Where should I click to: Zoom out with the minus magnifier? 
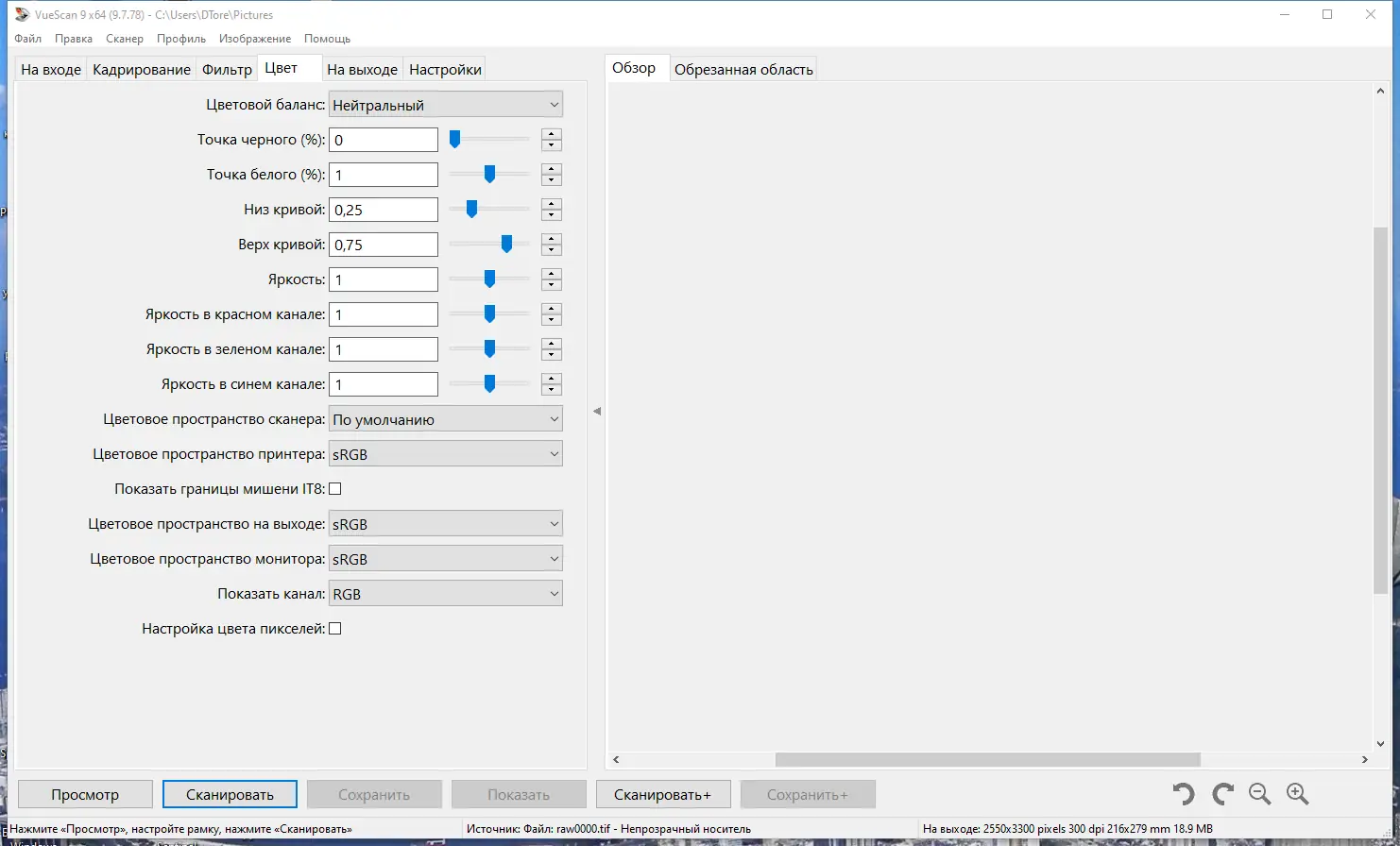1259,794
